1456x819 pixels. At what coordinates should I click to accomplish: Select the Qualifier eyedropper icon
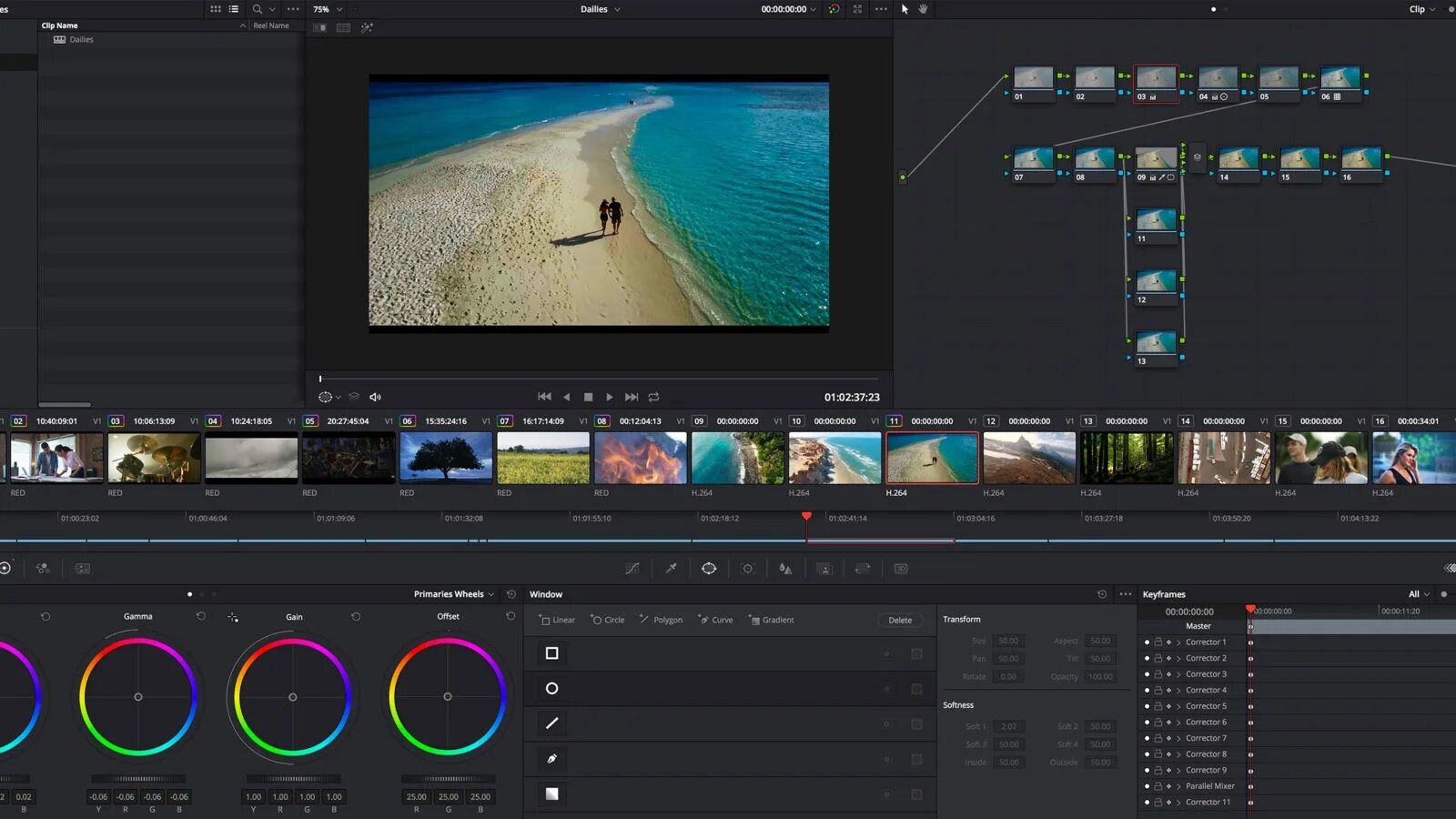tap(671, 569)
